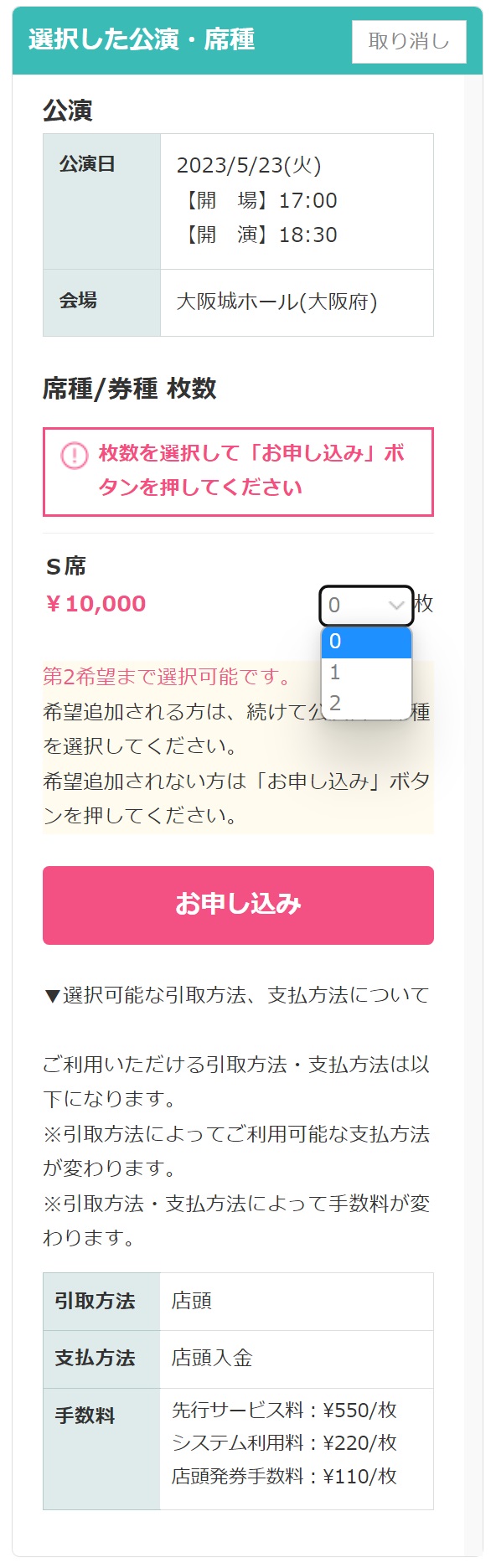Click the 手数料 fee label cell
The width and height of the screenshot is (496, 1568).
point(101,1449)
